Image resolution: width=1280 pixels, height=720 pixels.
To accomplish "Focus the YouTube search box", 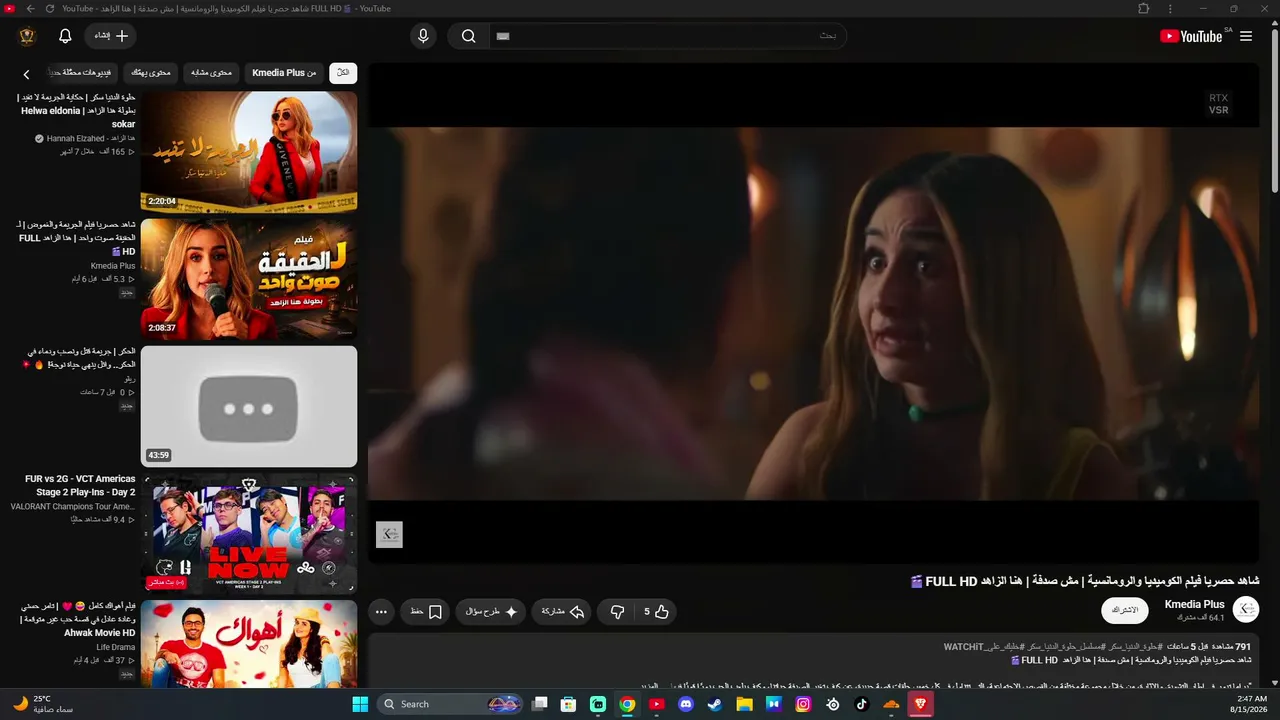I will tap(668, 36).
